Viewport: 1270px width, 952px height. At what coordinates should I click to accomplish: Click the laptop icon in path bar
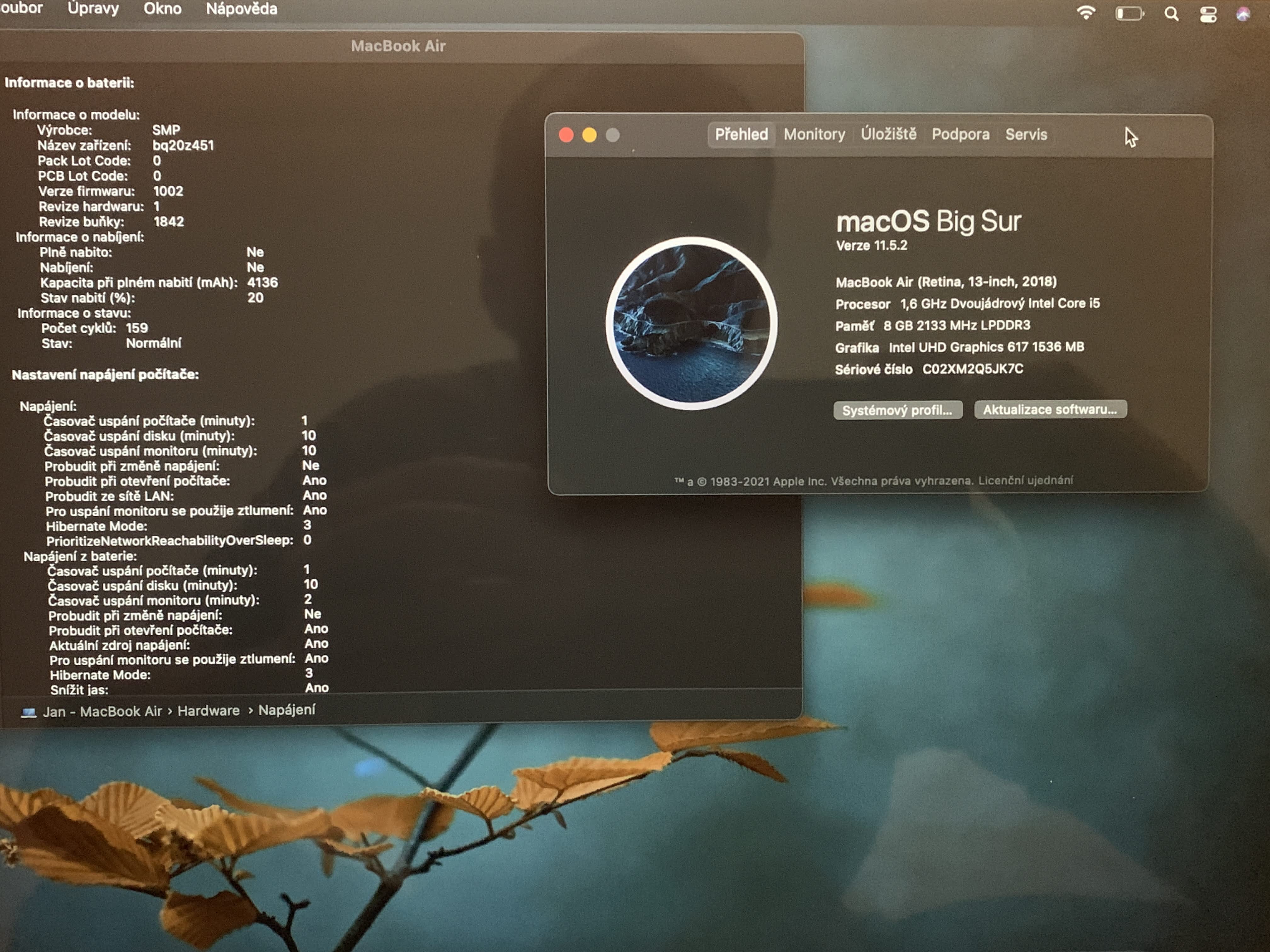click(29, 712)
